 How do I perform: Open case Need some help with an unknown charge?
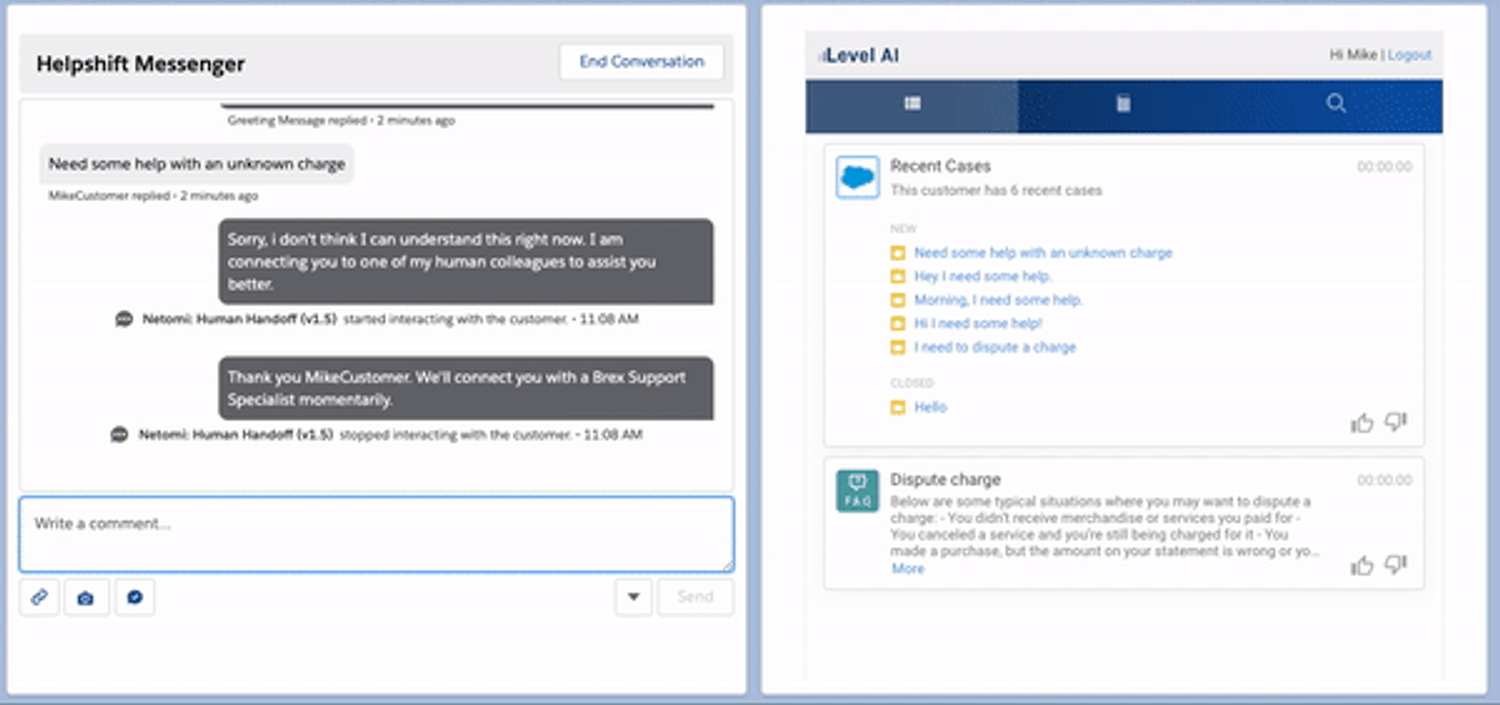(1043, 253)
